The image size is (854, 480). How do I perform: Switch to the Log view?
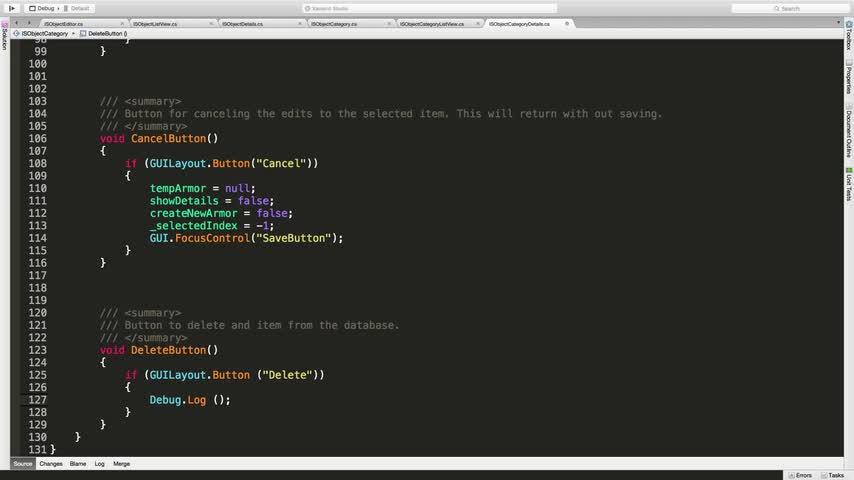(99, 464)
